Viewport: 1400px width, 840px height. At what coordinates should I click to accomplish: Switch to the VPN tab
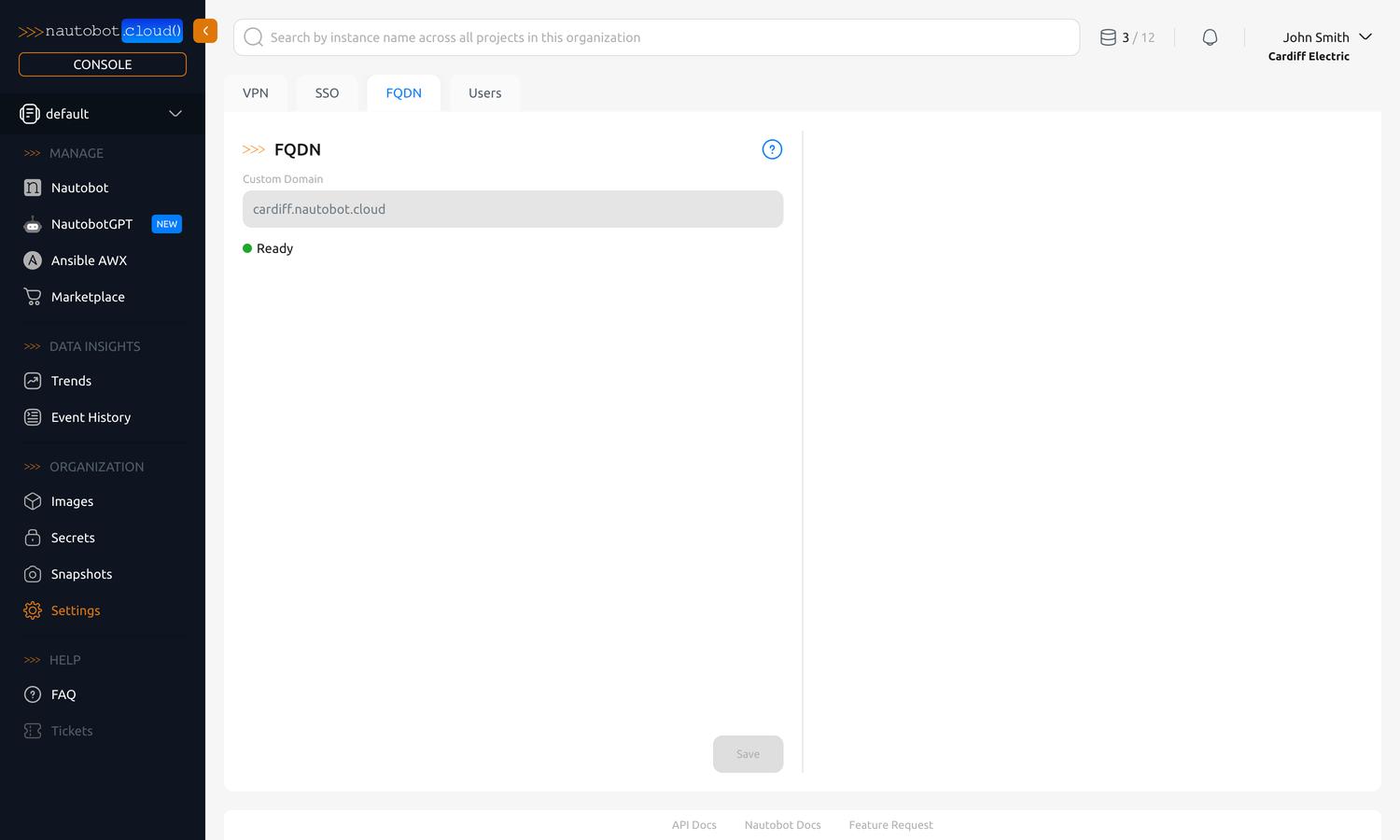(x=256, y=92)
